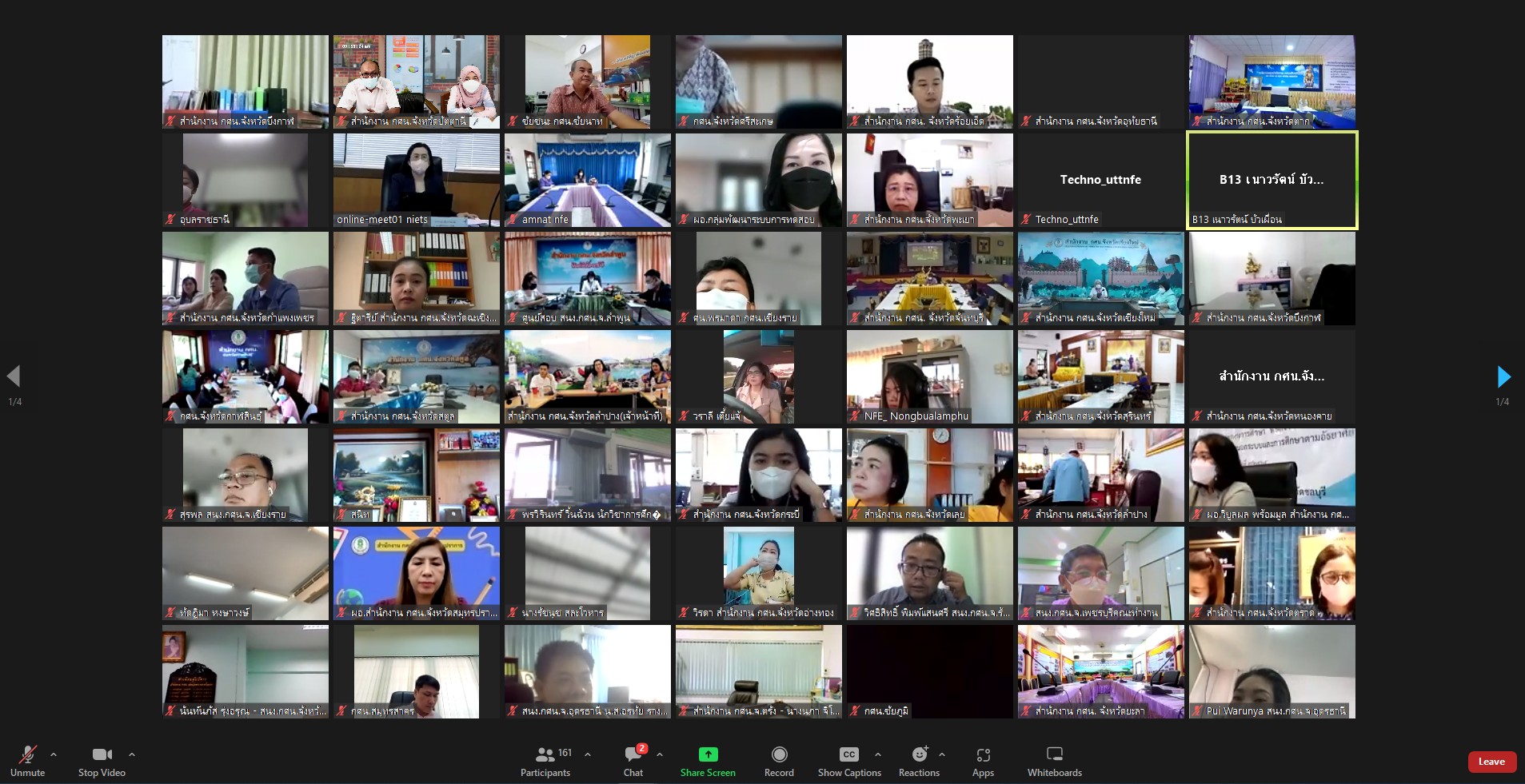This screenshot has width=1525, height=784.
Task: Go to next page of video gallery
Action: [1503, 376]
